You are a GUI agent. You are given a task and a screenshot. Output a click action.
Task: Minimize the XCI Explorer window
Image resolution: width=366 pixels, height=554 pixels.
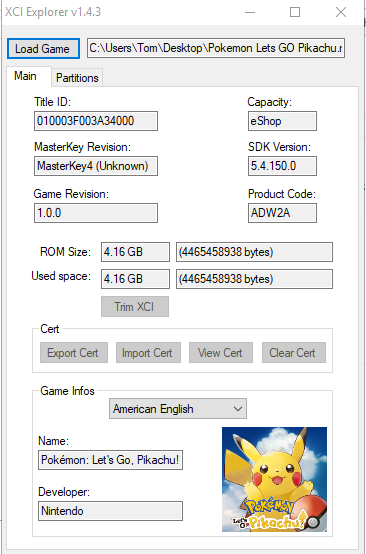(250, 12)
